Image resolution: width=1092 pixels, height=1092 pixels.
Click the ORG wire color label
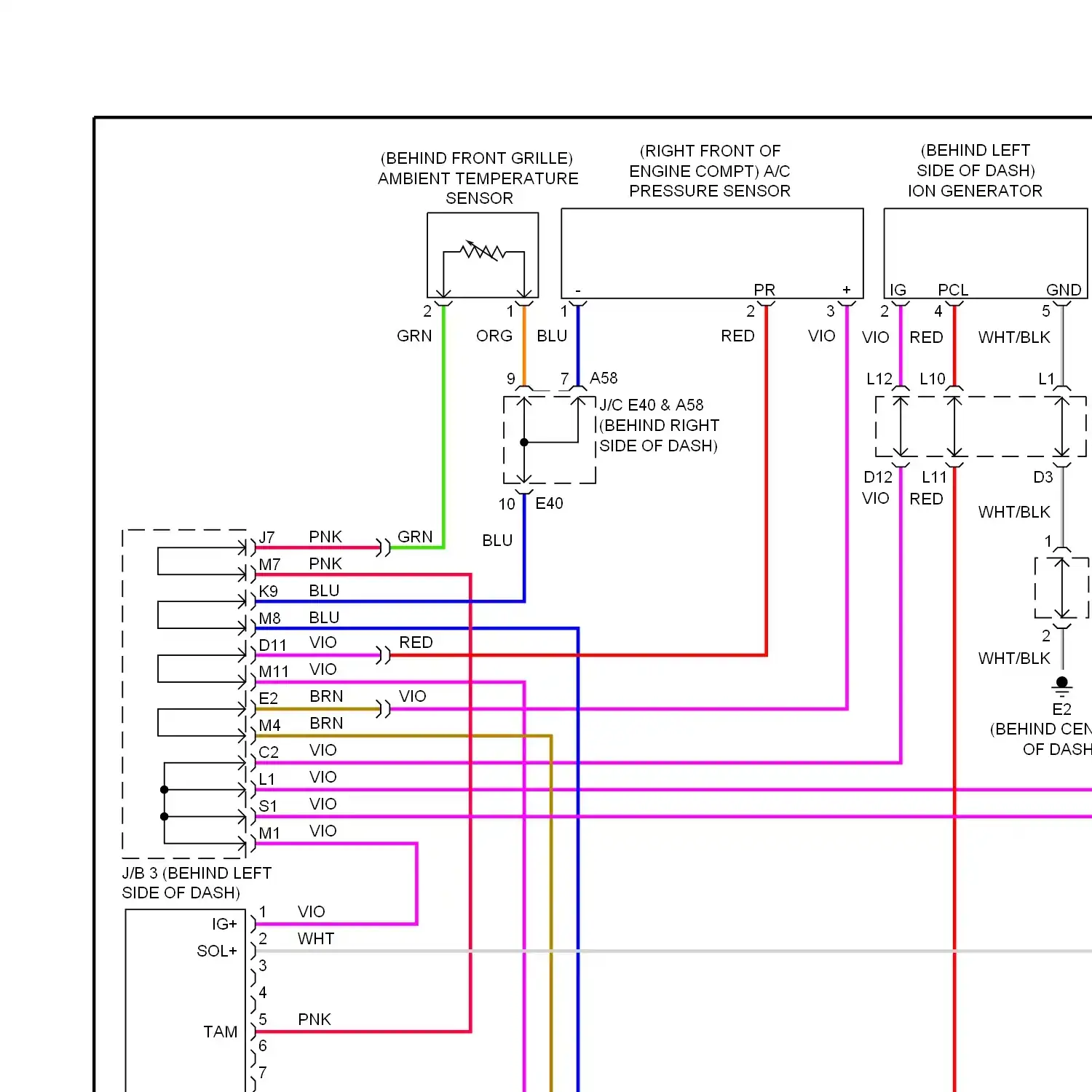click(x=494, y=336)
